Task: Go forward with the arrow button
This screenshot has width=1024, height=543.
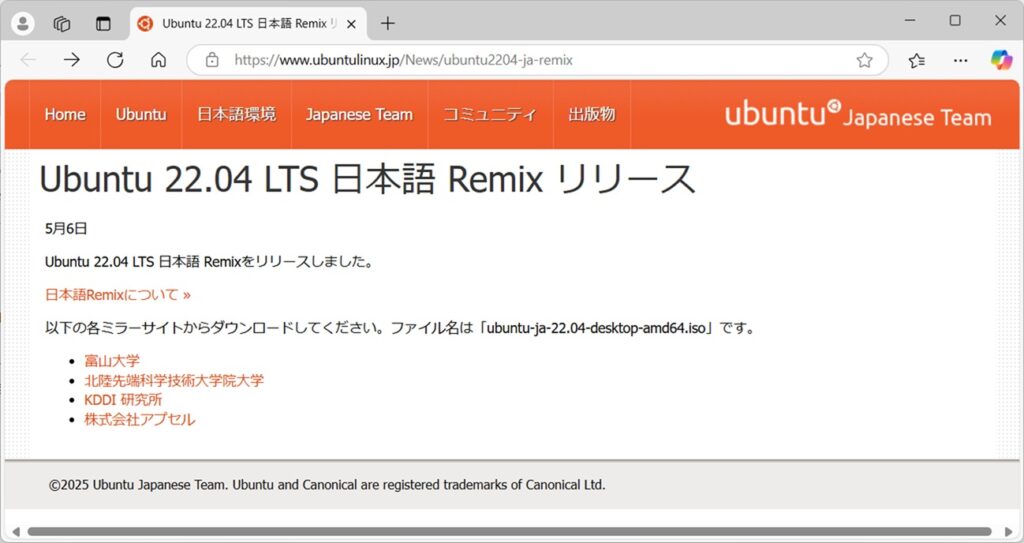Action: (71, 60)
